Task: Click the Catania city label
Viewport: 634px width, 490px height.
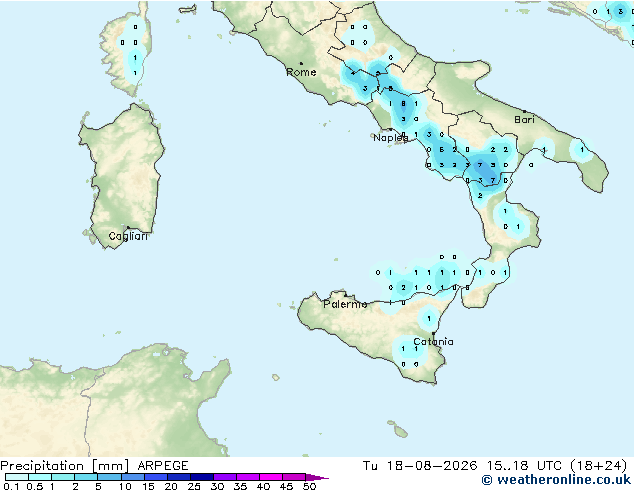Action: tap(433, 342)
